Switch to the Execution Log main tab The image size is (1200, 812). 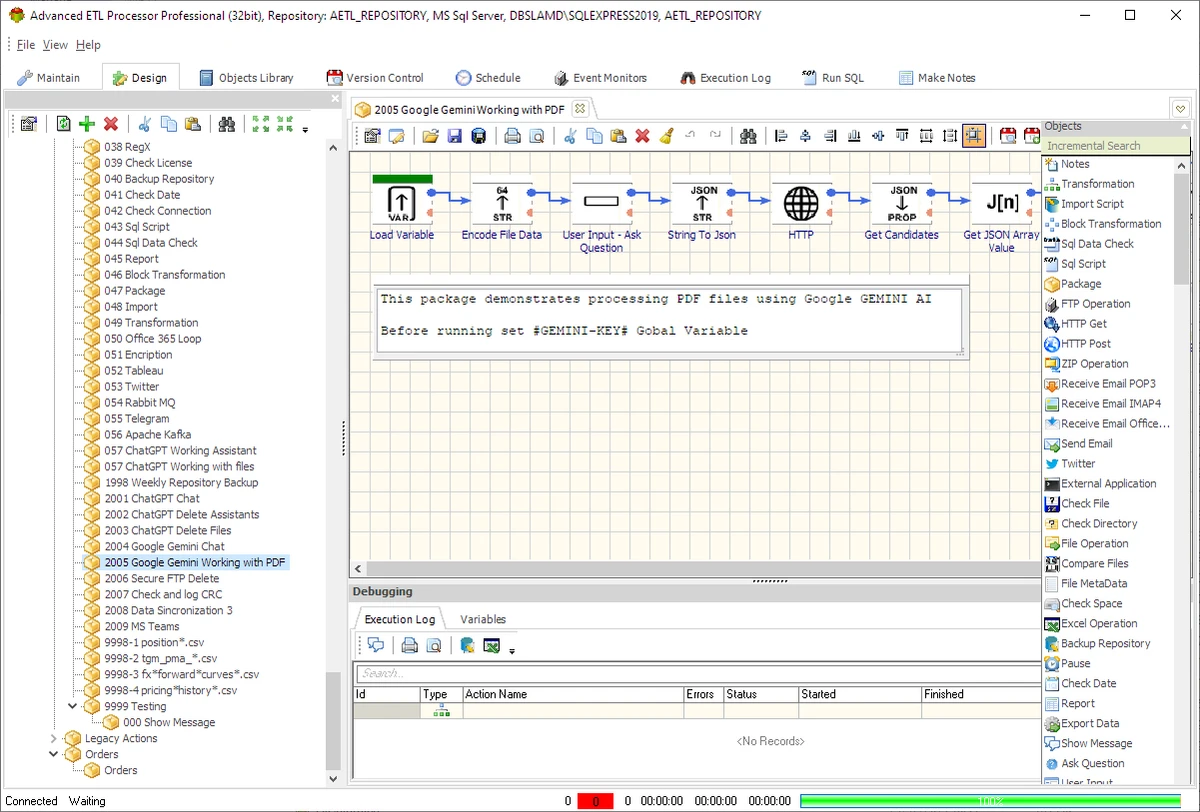tap(726, 78)
